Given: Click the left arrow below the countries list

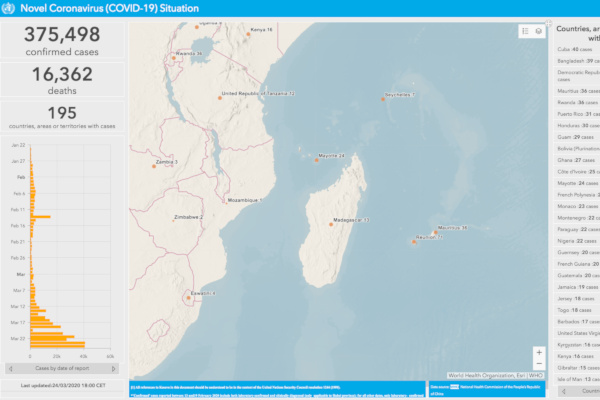Looking at the screenshot, I should click(x=564, y=391).
